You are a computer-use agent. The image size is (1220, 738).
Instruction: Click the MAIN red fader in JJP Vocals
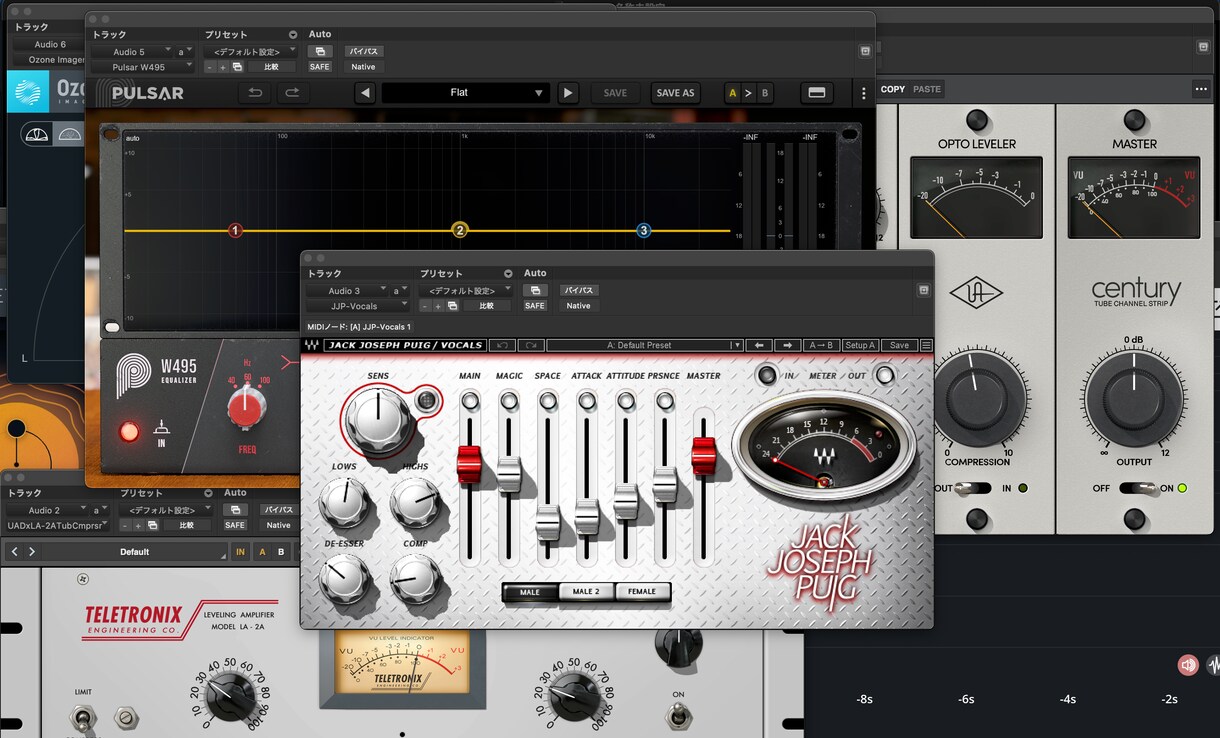point(469,464)
